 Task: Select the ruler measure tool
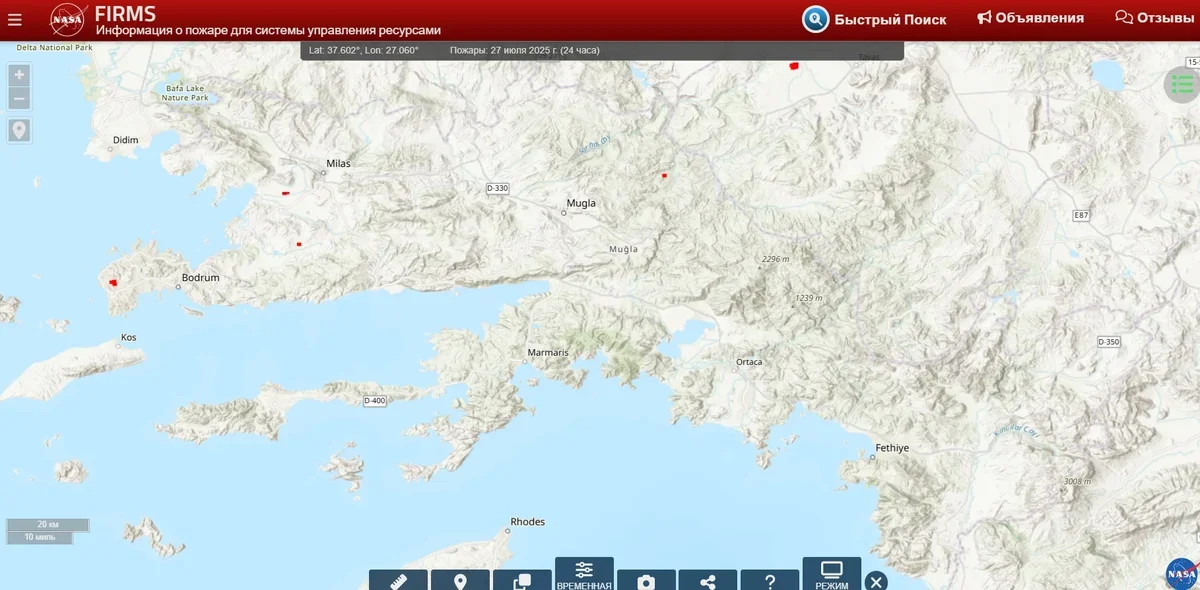point(398,581)
